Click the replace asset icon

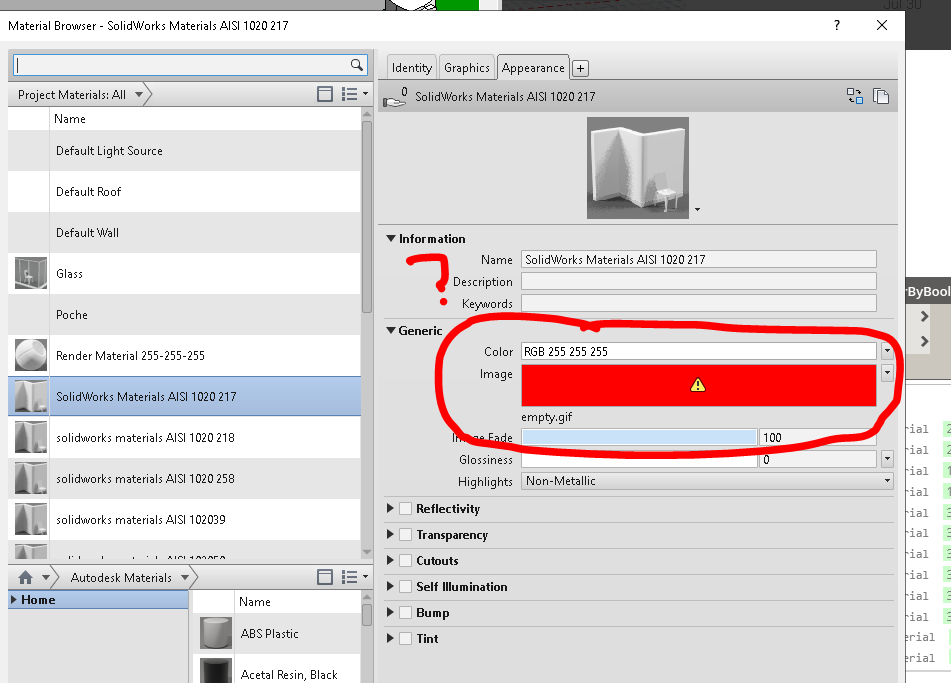tap(855, 96)
